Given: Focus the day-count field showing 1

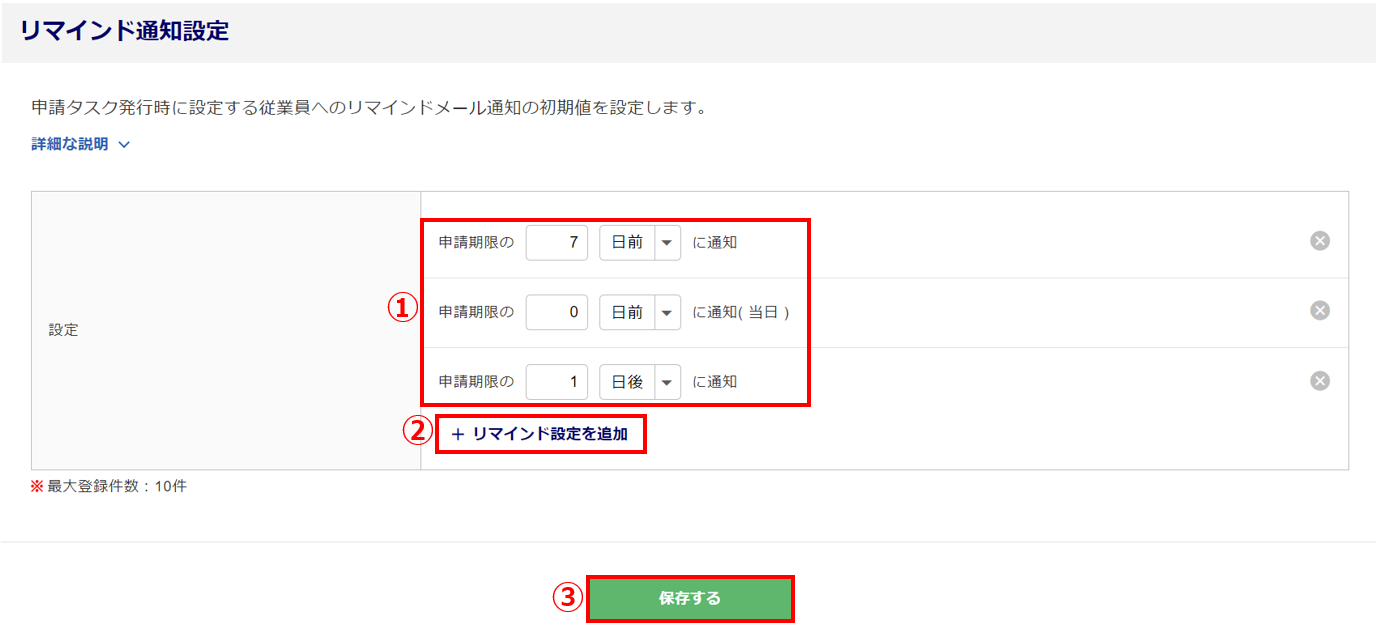Looking at the screenshot, I should click(x=557, y=382).
